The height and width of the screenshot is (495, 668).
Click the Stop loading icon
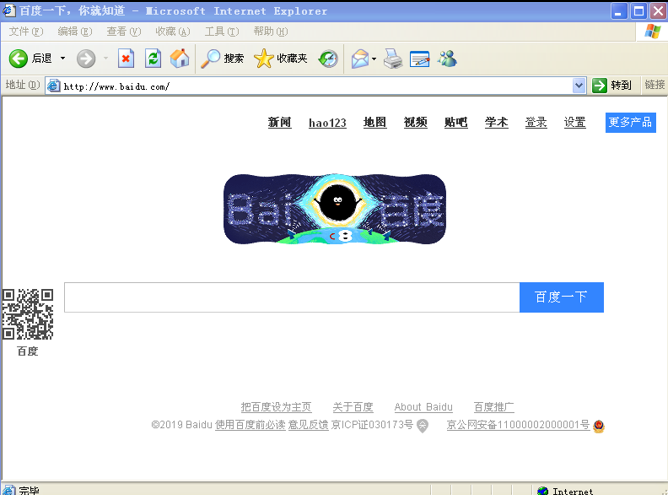tap(126, 58)
